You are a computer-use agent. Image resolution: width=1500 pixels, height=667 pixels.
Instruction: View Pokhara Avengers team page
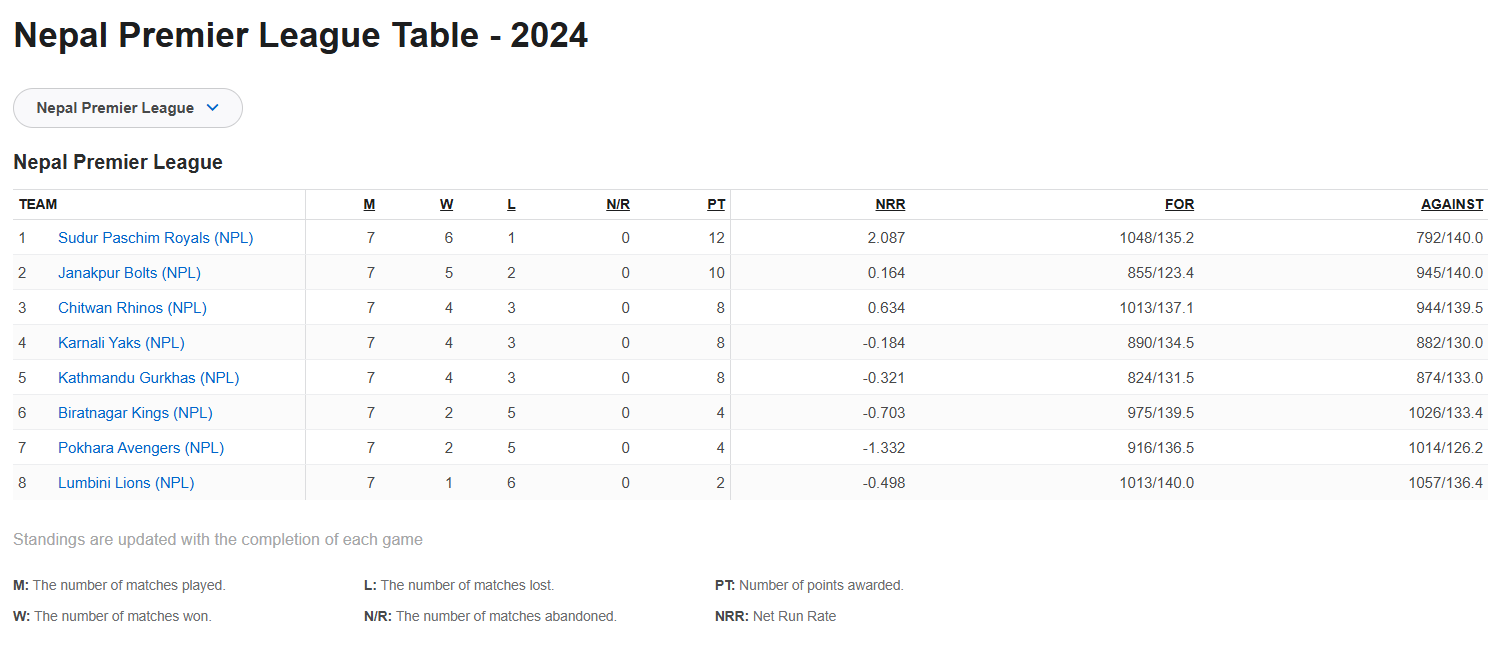pos(140,448)
